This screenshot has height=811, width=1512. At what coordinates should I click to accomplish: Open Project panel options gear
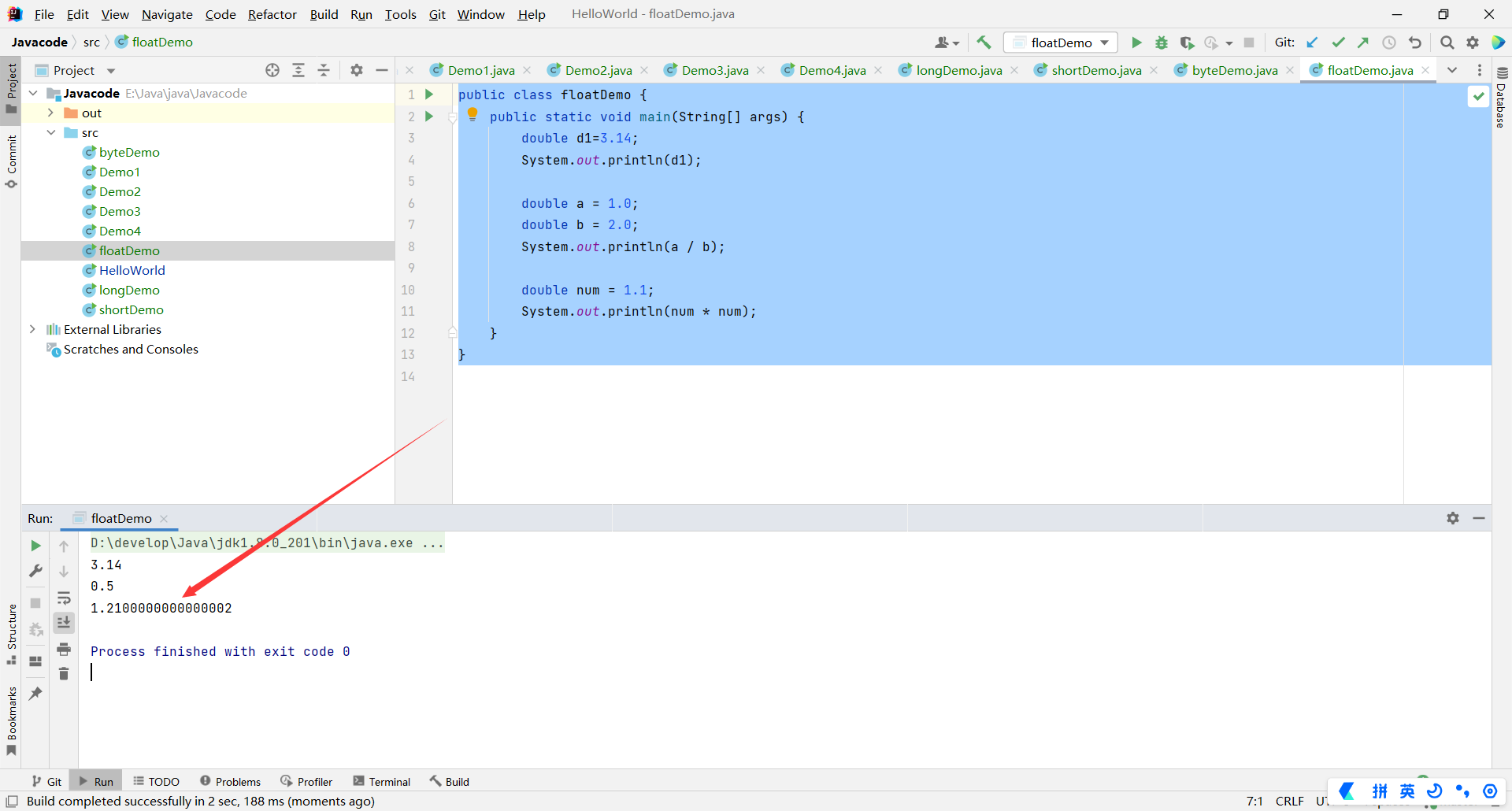tap(357, 70)
